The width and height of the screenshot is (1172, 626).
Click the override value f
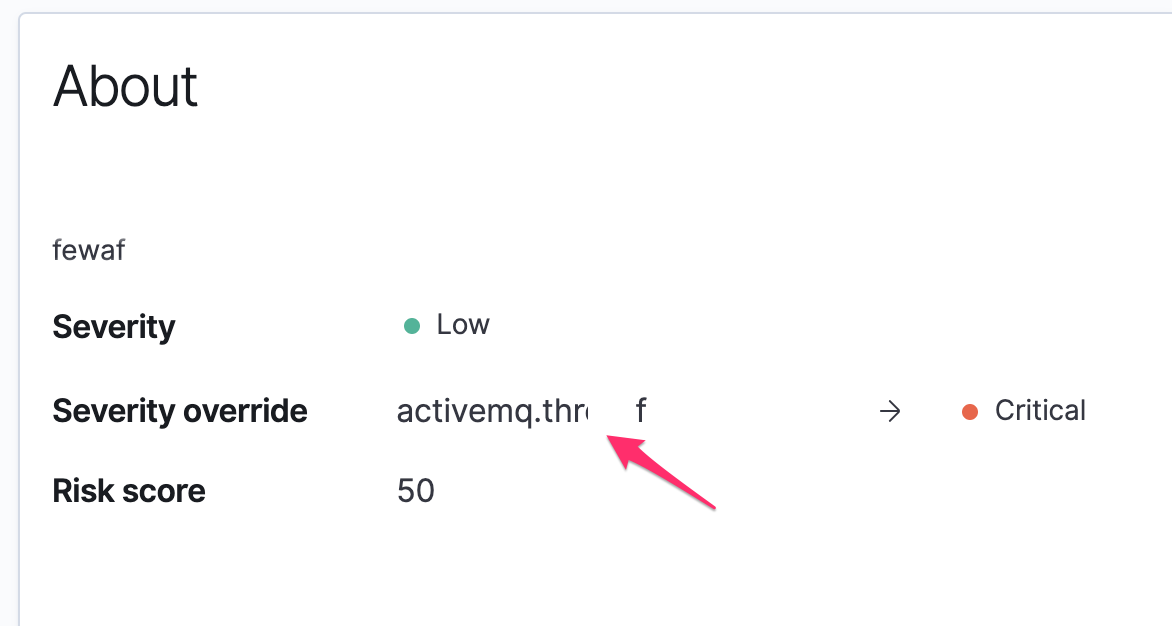[639, 411]
